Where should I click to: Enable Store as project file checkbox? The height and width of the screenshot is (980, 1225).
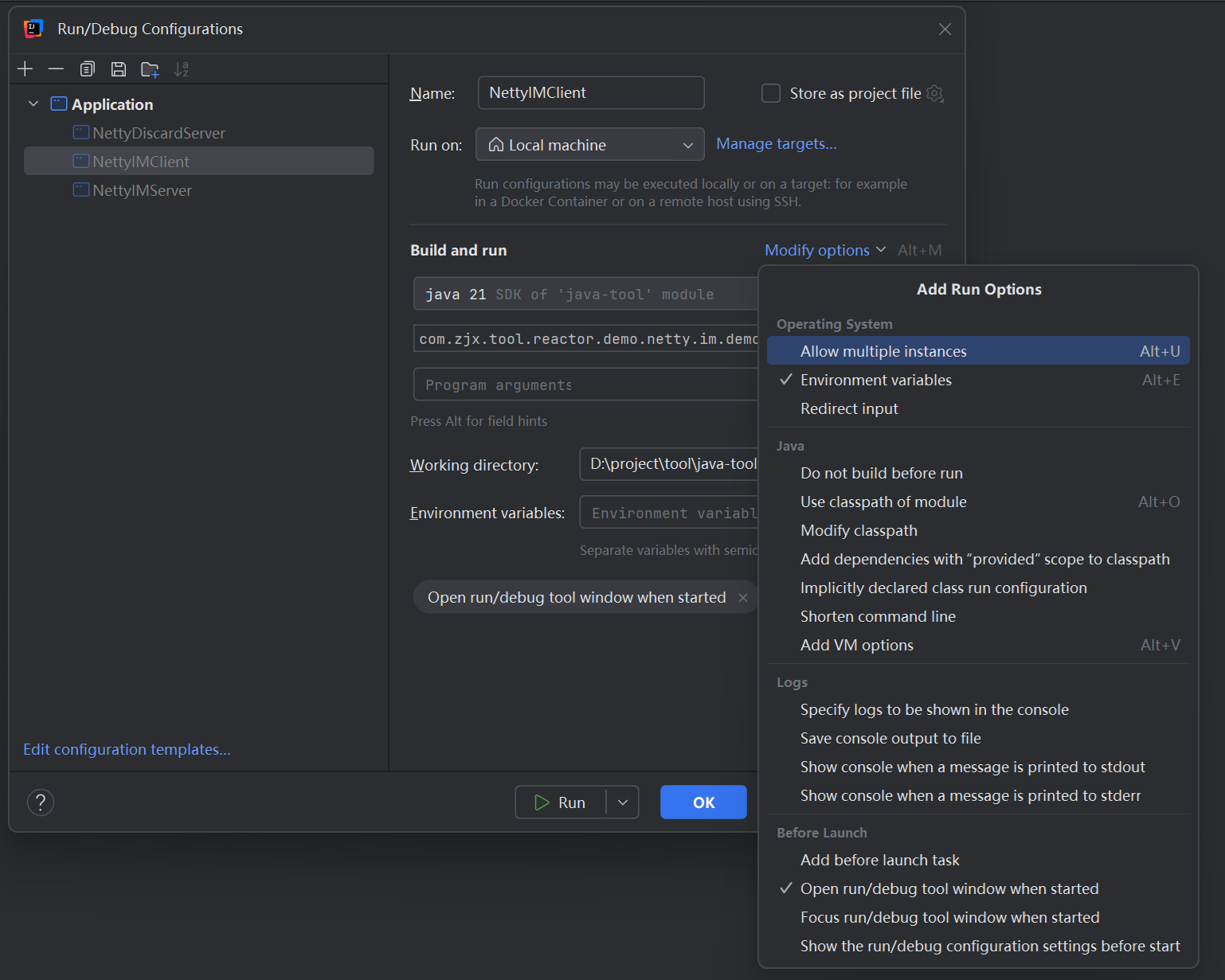(x=771, y=94)
